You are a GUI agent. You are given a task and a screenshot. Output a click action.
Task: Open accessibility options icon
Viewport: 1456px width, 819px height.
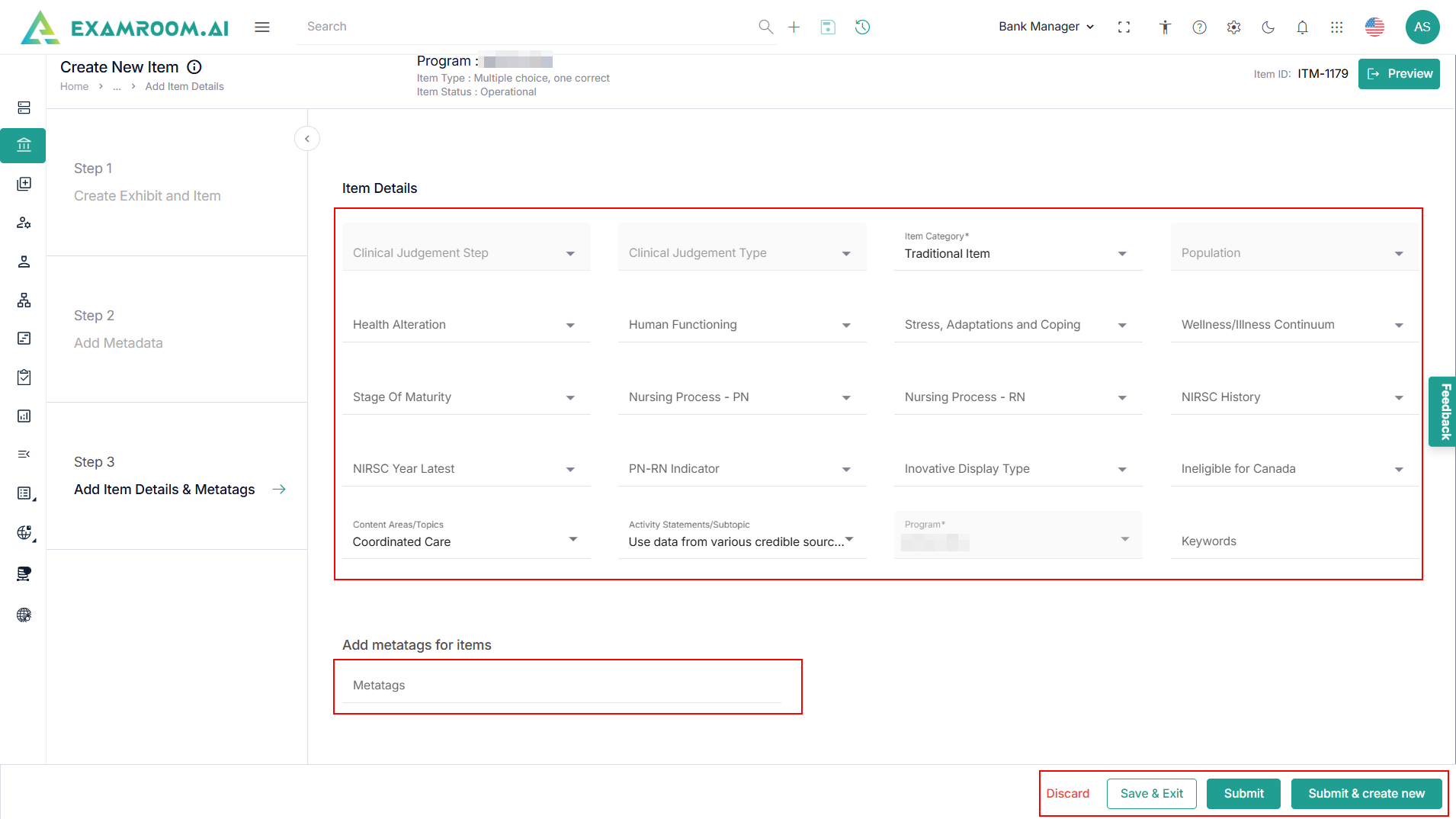point(1165,27)
